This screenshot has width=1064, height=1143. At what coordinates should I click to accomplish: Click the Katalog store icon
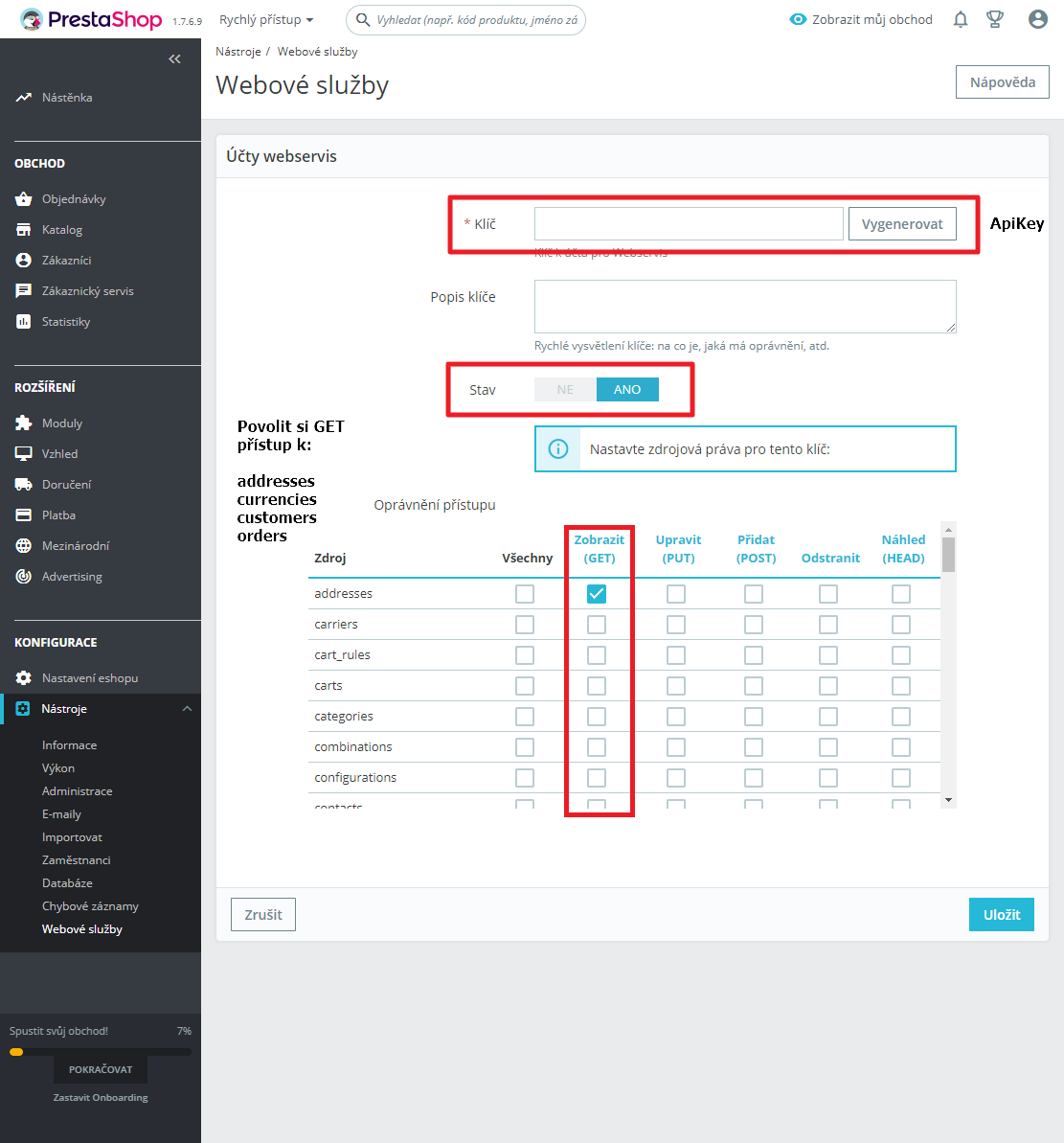click(23, 230)
